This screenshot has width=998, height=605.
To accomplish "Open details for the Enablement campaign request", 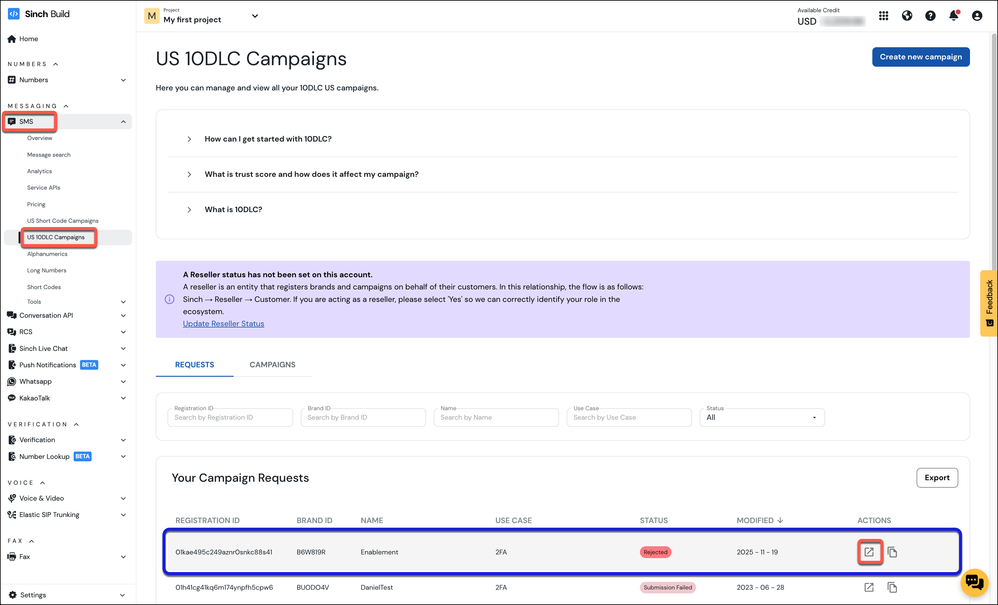I will click(869, 552).
